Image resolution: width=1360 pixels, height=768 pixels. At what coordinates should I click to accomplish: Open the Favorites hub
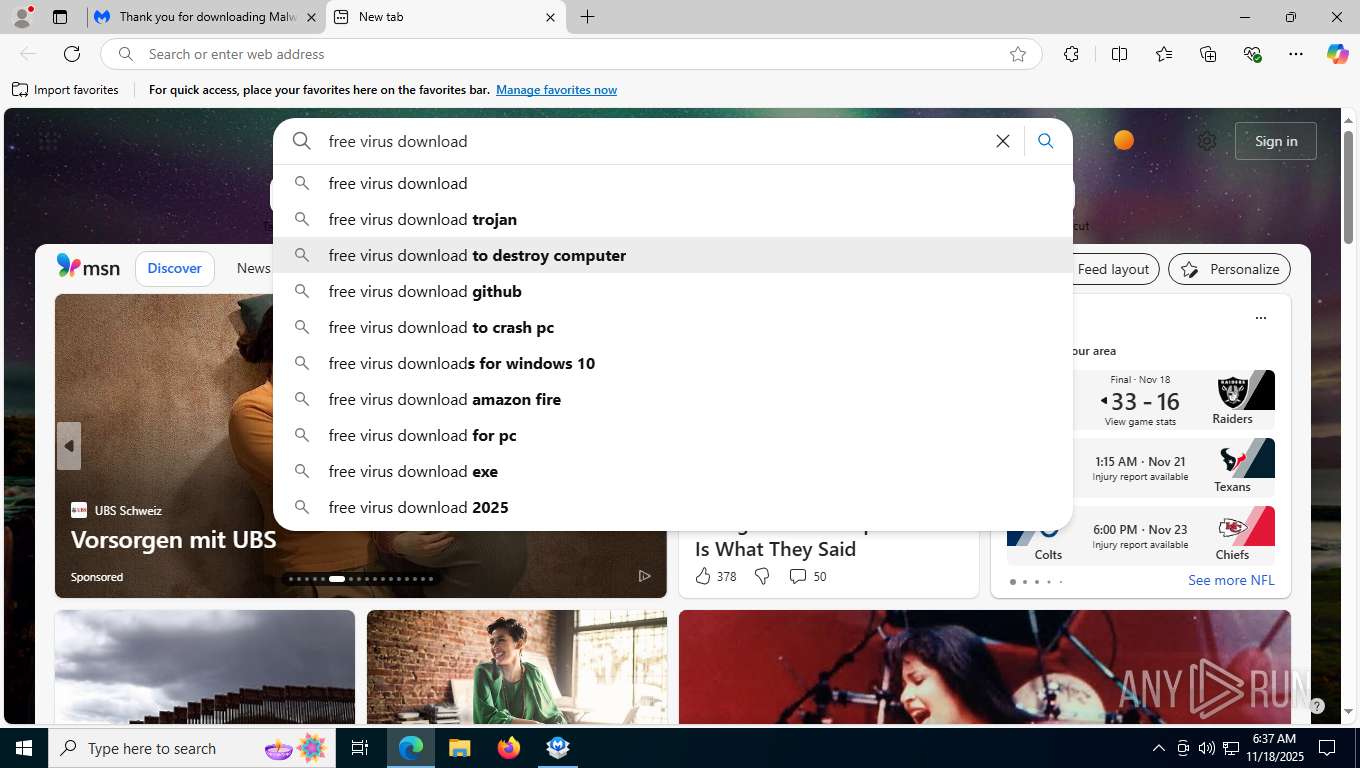[1164, 54]
